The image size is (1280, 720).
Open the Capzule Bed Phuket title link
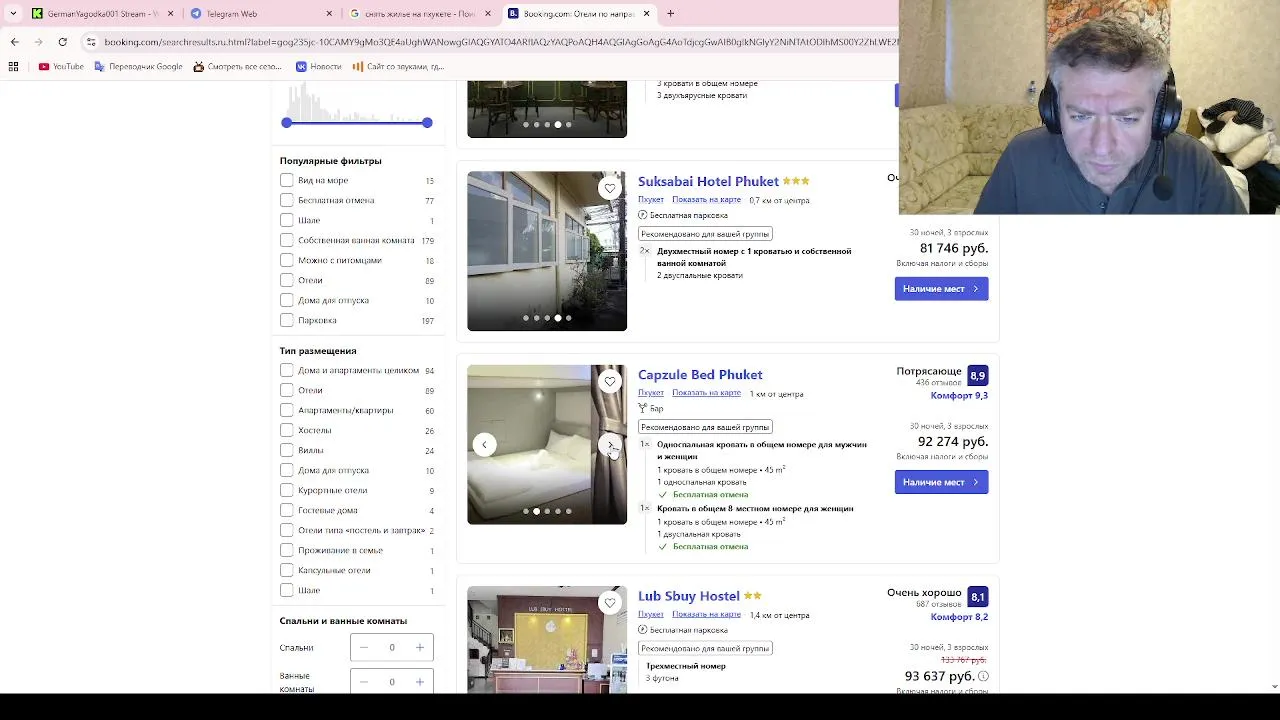[x=700, y=375]
